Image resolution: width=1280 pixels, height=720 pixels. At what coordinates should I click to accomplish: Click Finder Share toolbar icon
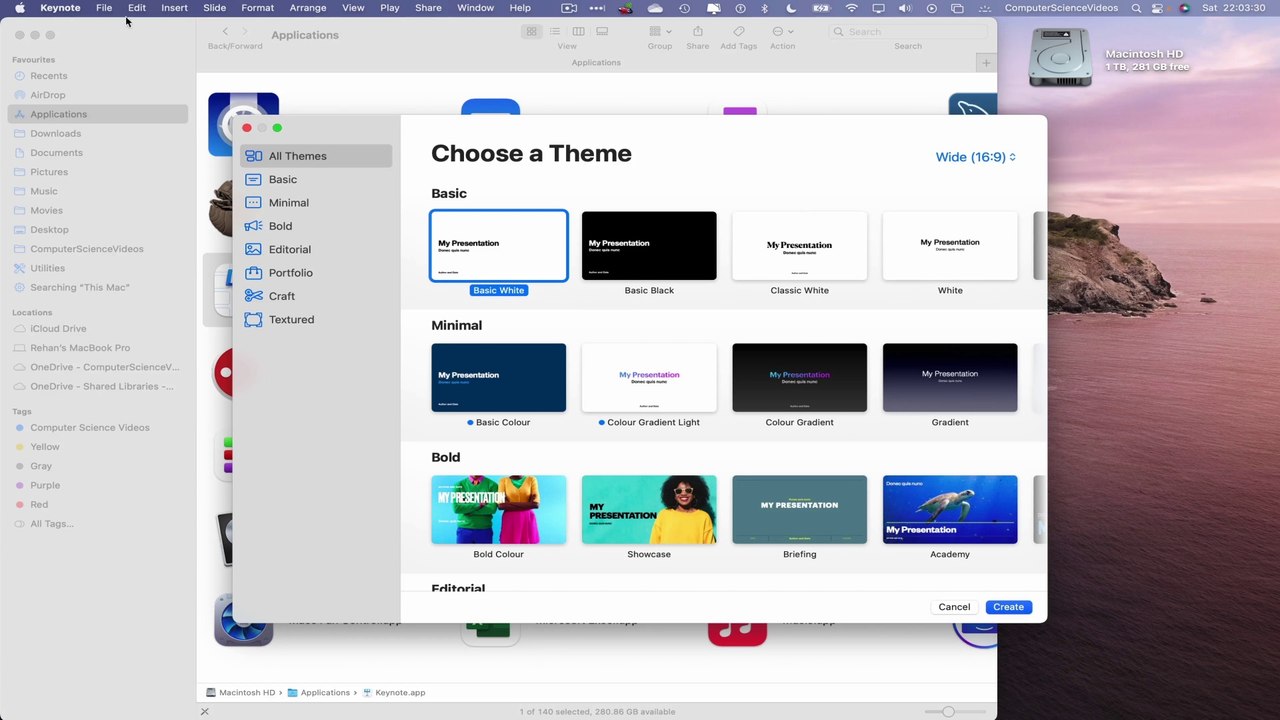click(698, 32)
